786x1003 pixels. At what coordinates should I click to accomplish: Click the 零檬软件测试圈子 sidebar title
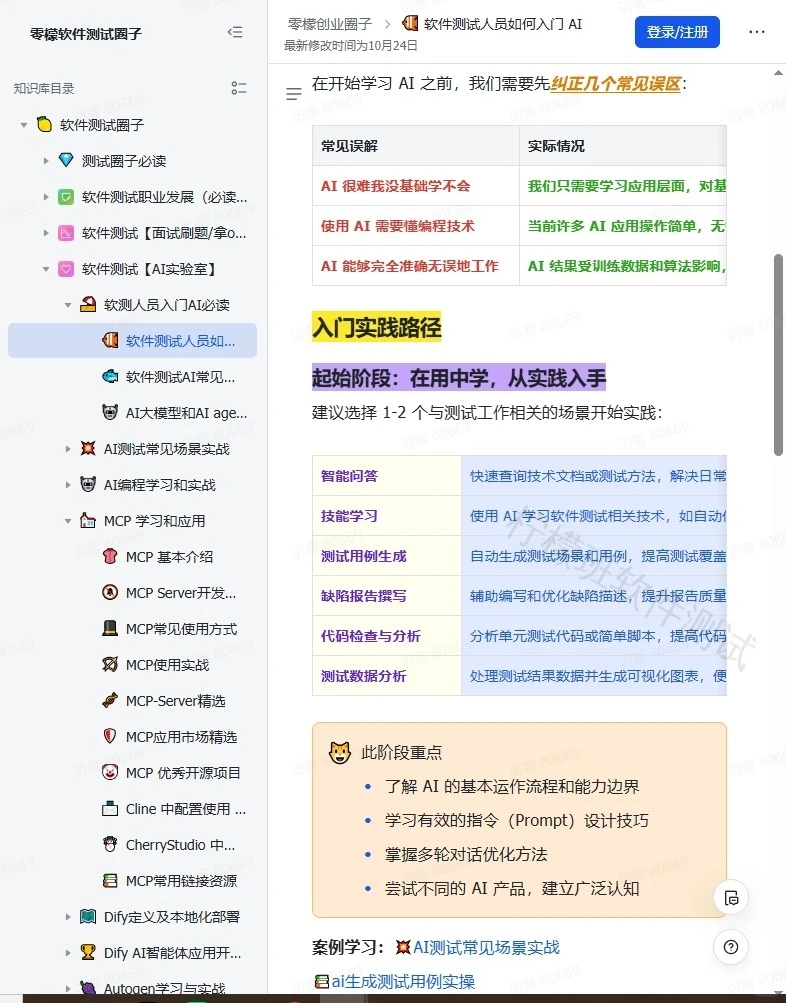pos(86,33)
